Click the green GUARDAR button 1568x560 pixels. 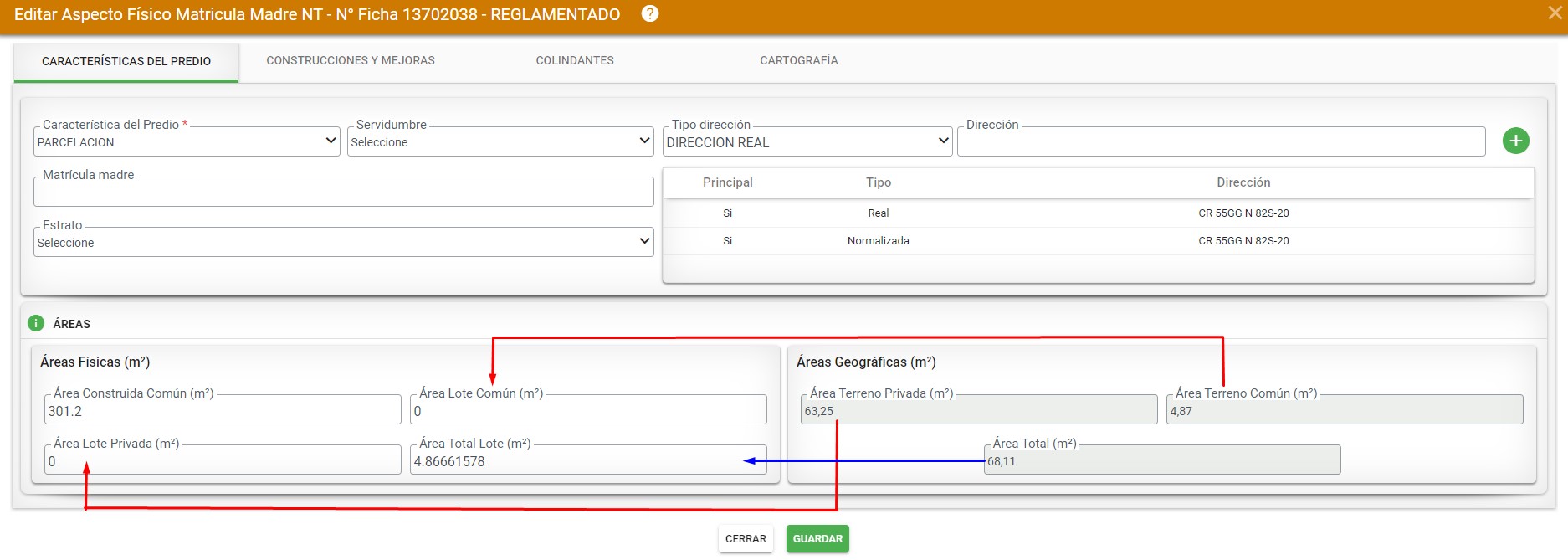point(817,538)
